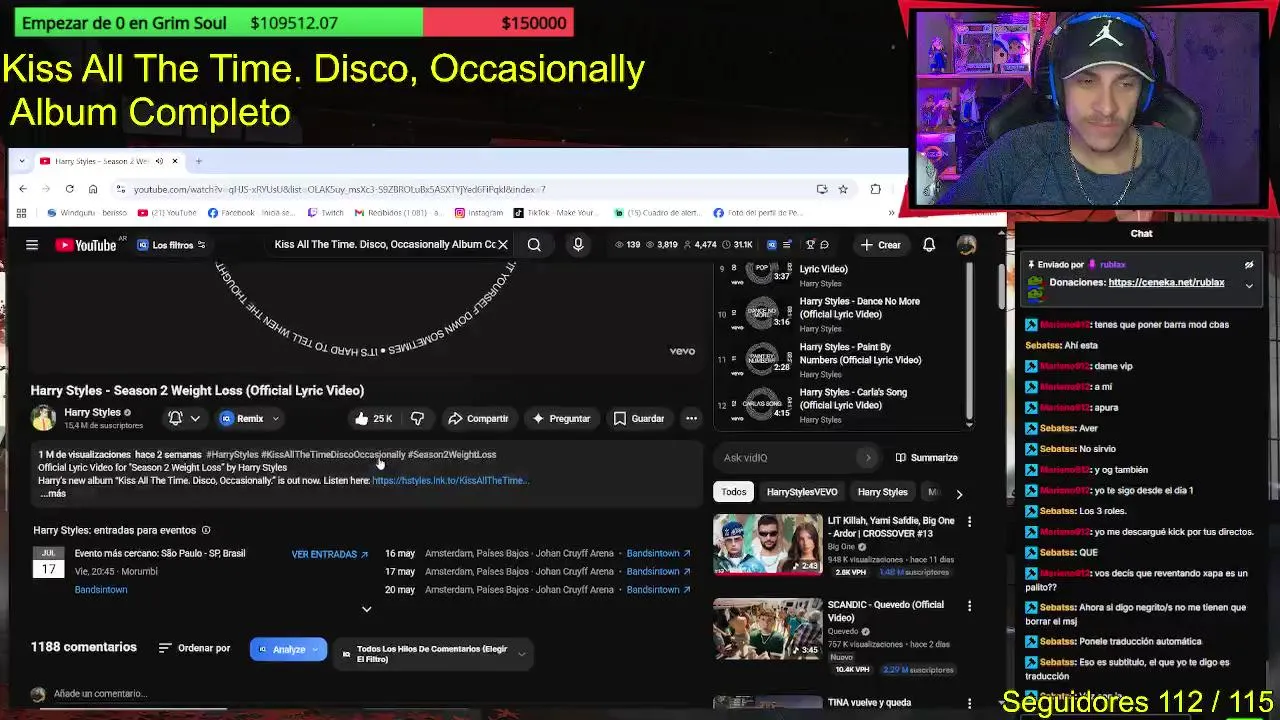Open options for SCANDIC Quevedo video
This screenshot has width=1280, height=720.
969,605
